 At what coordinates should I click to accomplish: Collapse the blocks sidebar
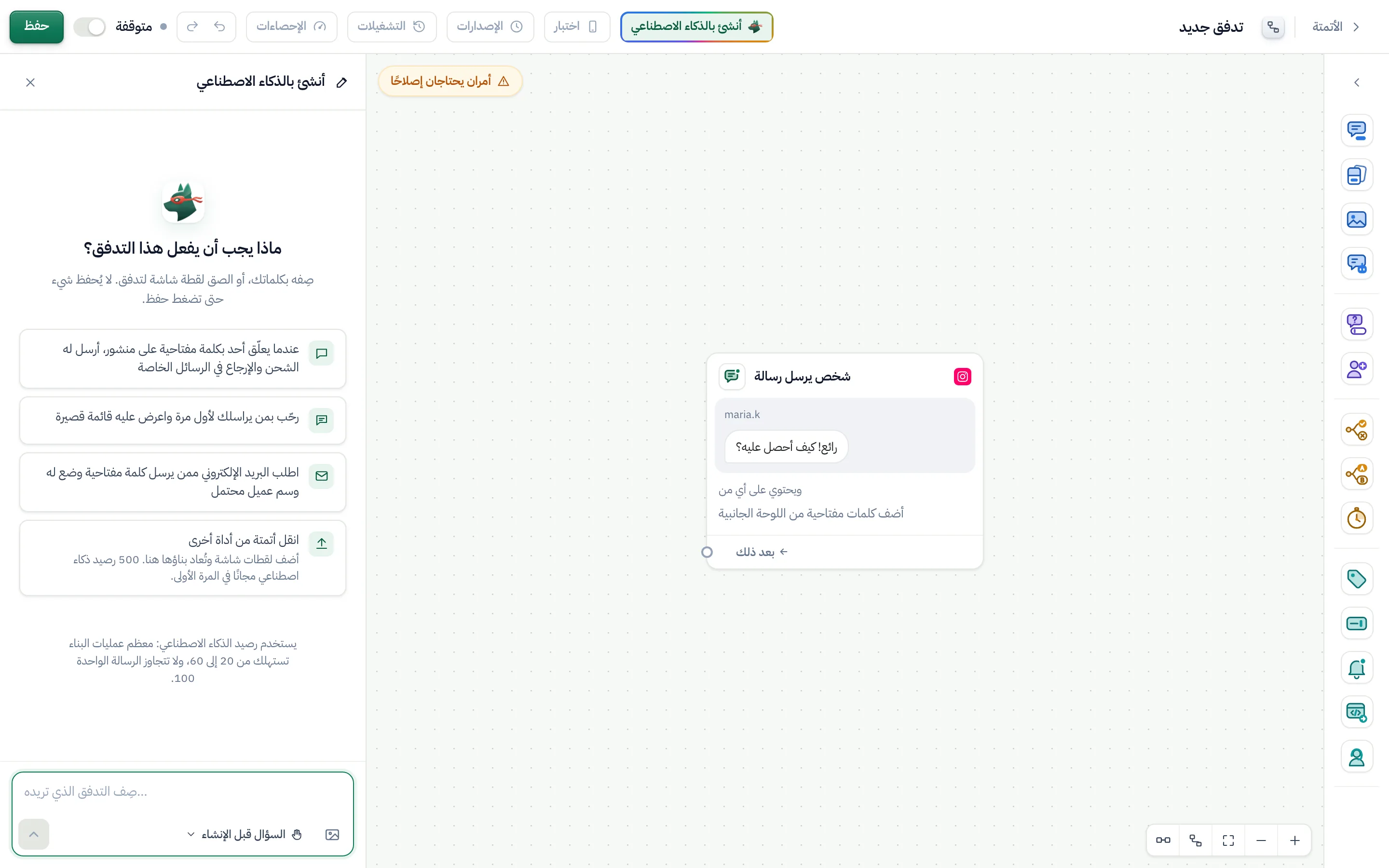1356,82
